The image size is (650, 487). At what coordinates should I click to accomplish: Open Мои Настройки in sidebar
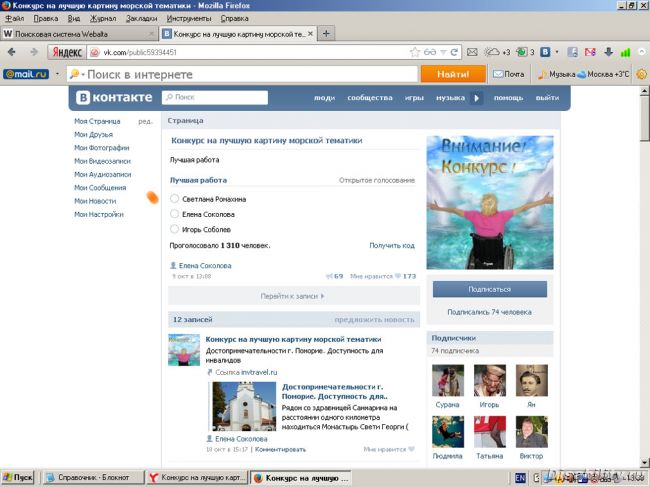point(99,214)
